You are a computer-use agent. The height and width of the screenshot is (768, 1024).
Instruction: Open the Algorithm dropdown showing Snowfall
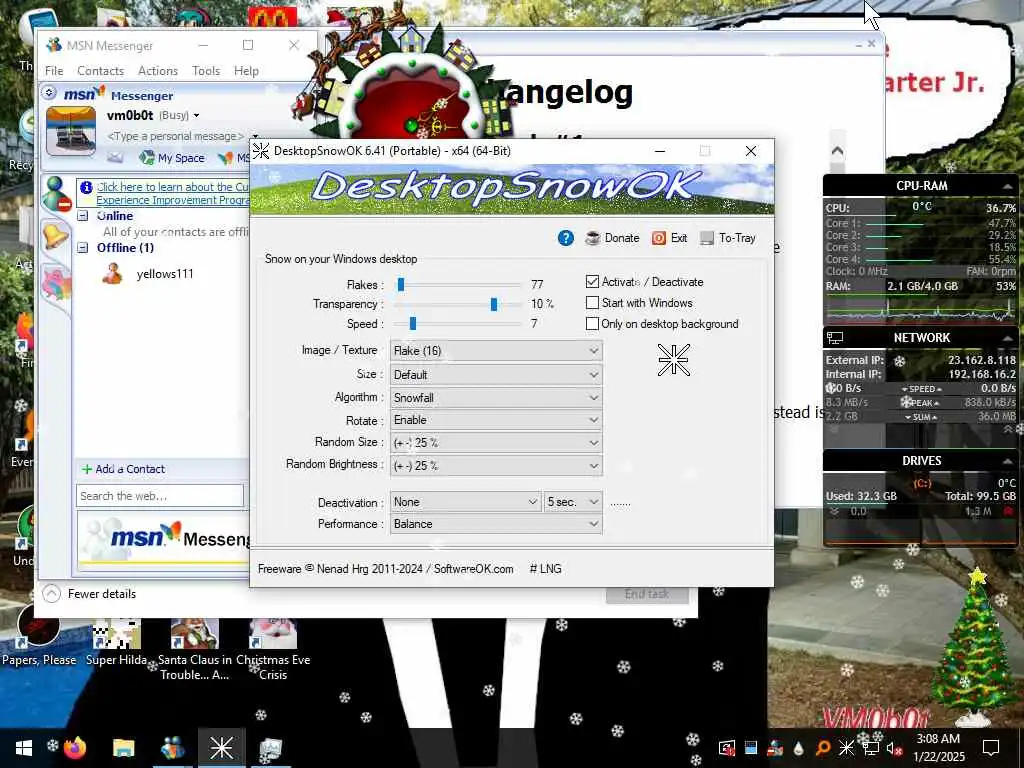tap(496, 398)
